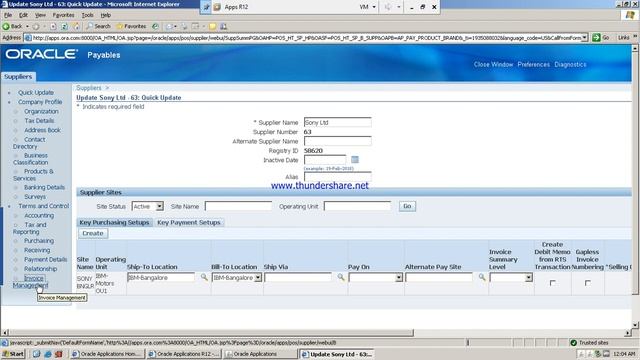Screen dimensions: 640x360
Task: Print the page from toolbar
Action: click(x=184, y=26)
